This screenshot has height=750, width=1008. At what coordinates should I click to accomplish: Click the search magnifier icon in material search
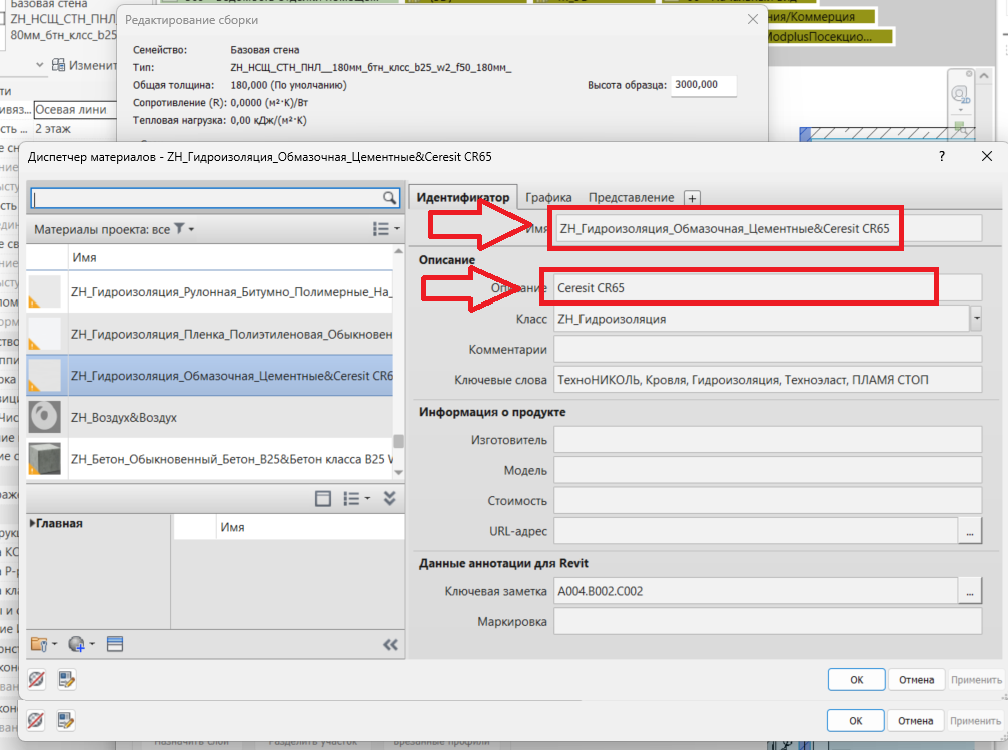click(389, 198)
